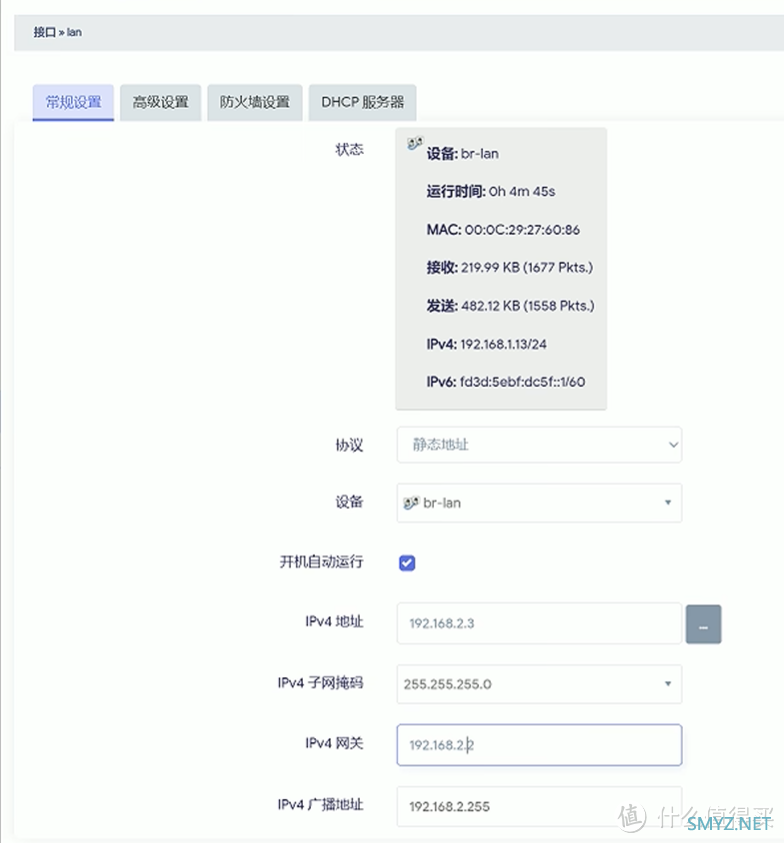The height and width of the screenshot is (843, 784).
Task: Click the IPv6 fd3d:5ebf:dc5f::1/60 status text
Action: pyautogui.click(x=505, y=382)
